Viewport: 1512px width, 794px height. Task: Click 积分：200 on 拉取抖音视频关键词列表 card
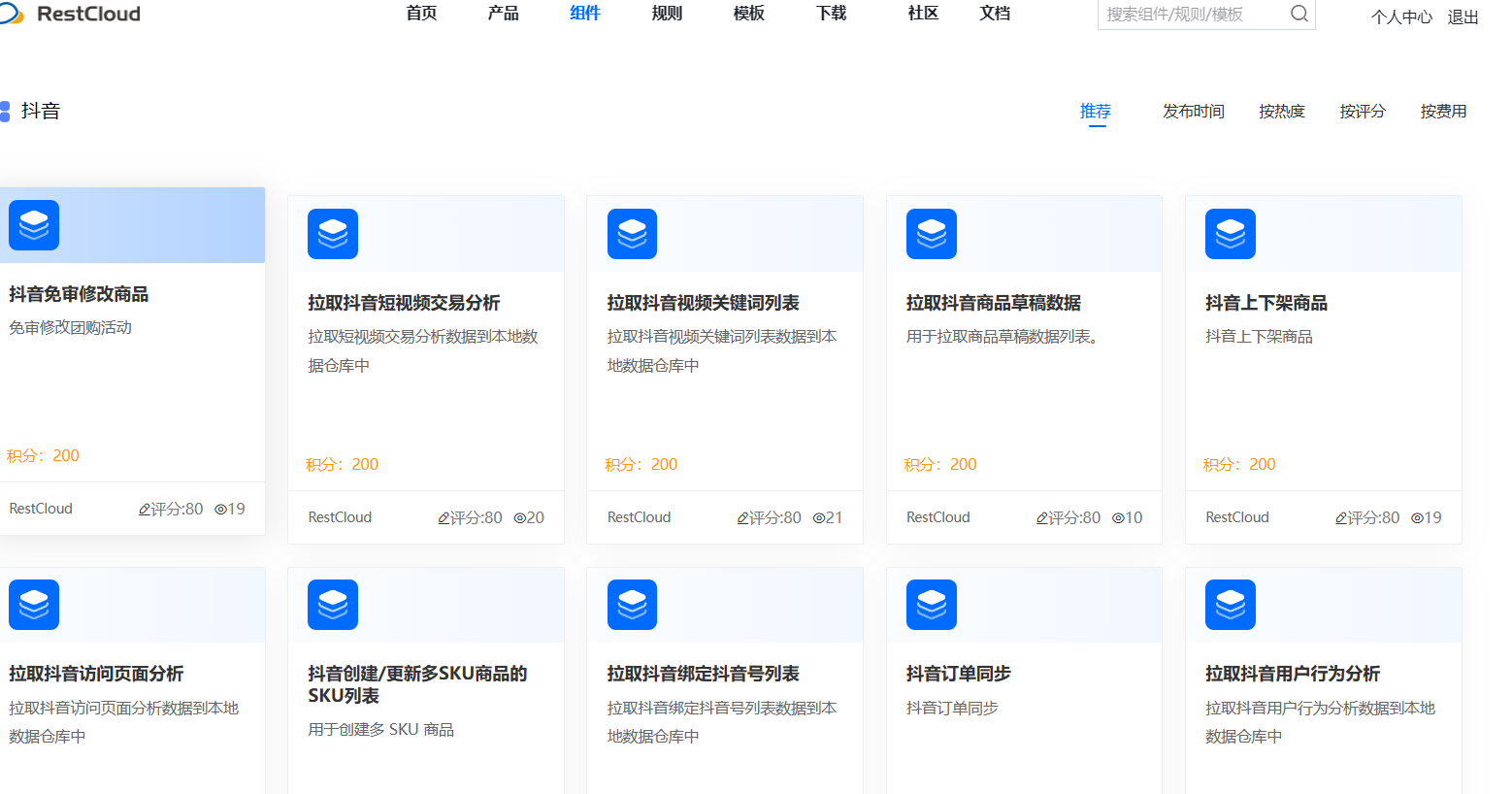(x=641, y=464)
